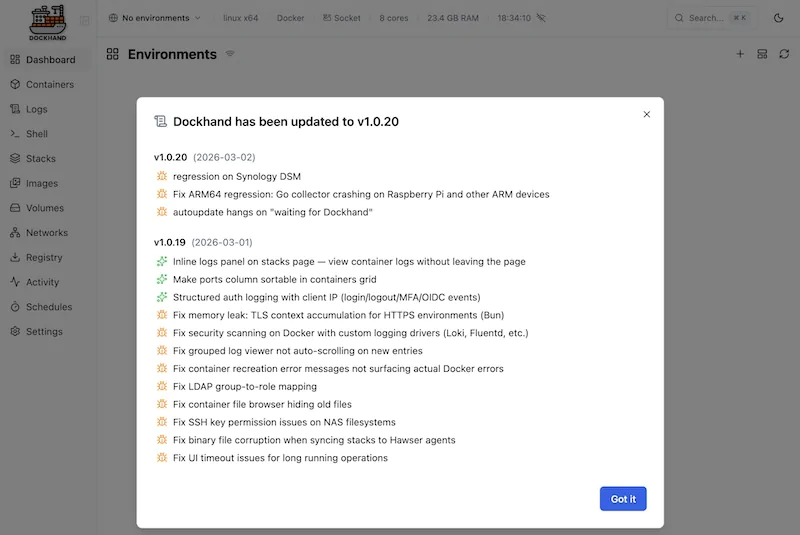
Task: Focus the Search field
Action: point(712,18)
